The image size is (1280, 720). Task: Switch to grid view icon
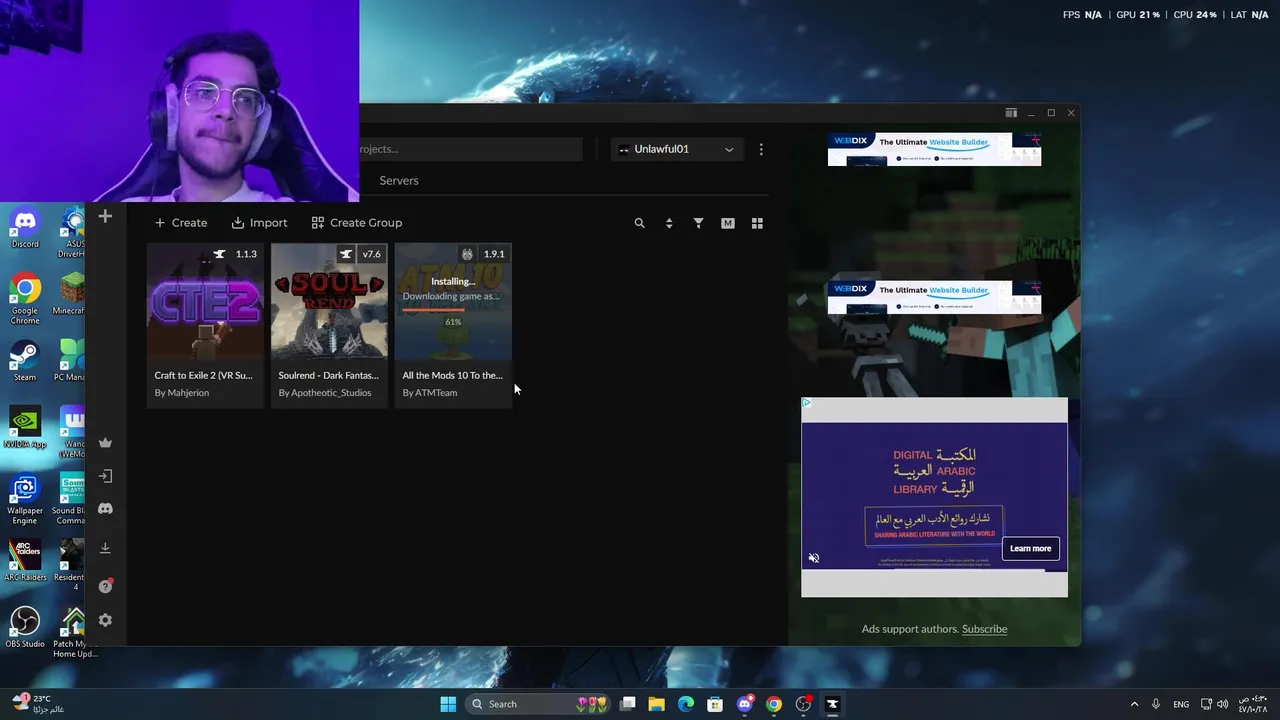[x=757, y=223]
